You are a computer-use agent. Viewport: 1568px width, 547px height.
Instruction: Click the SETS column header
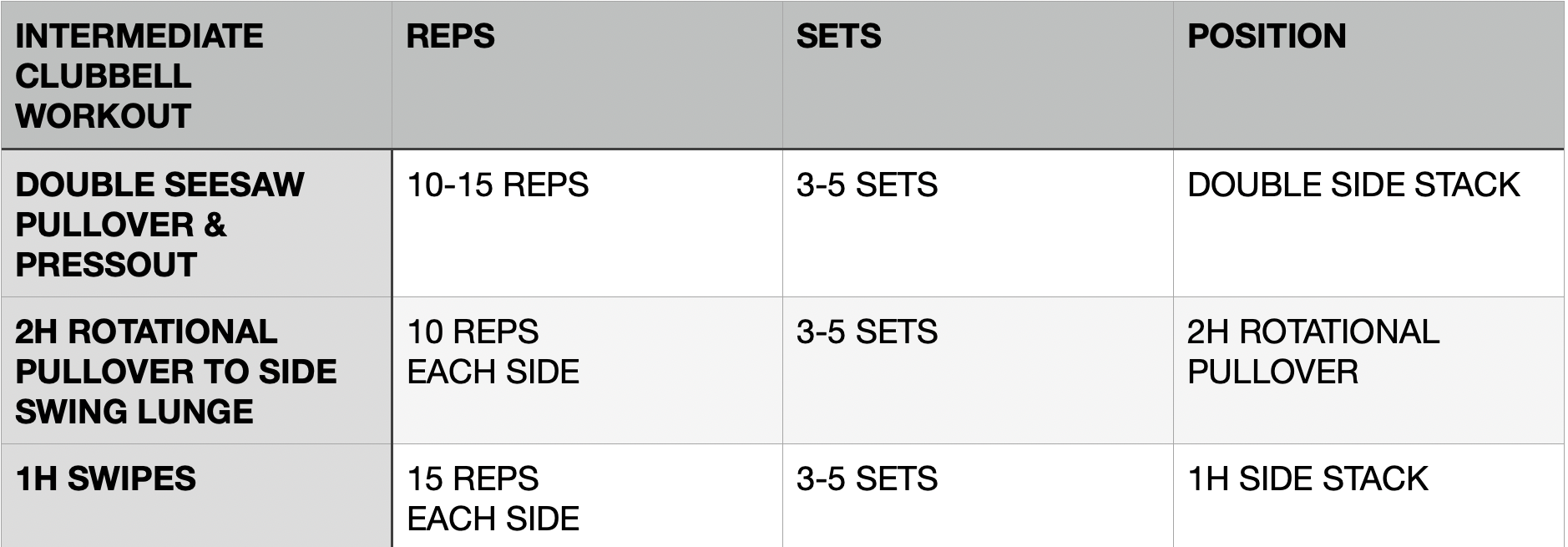(x=978, y=75)
